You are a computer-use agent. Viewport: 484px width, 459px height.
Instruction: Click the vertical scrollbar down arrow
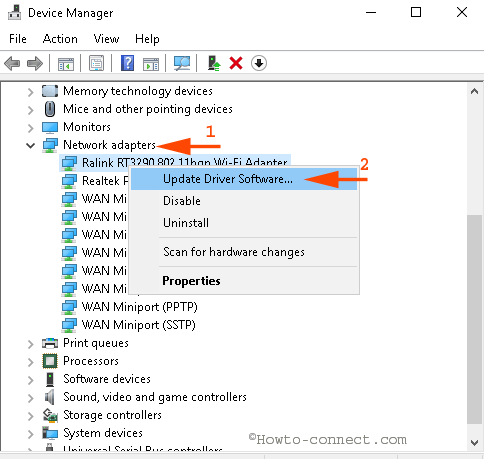(x=474, y=443)
